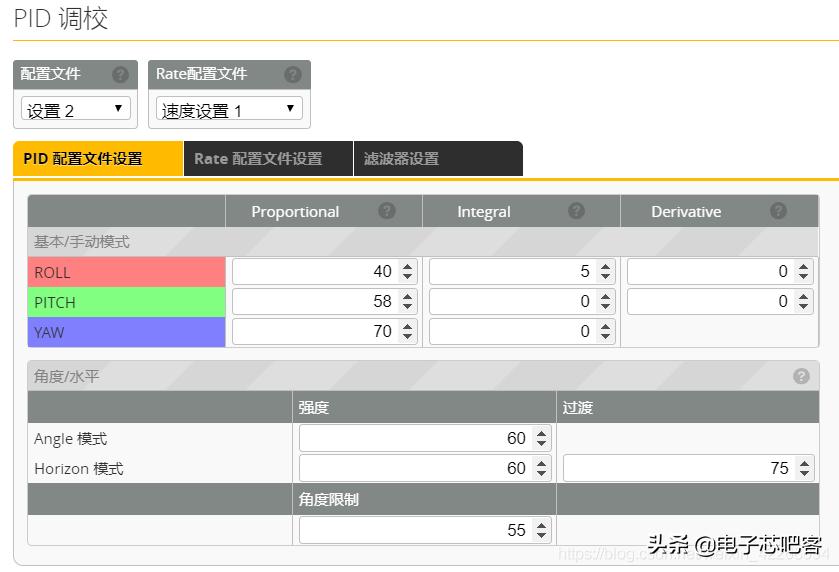Adjust PITCH Proportional stepper arrows

tap(408, 301)
